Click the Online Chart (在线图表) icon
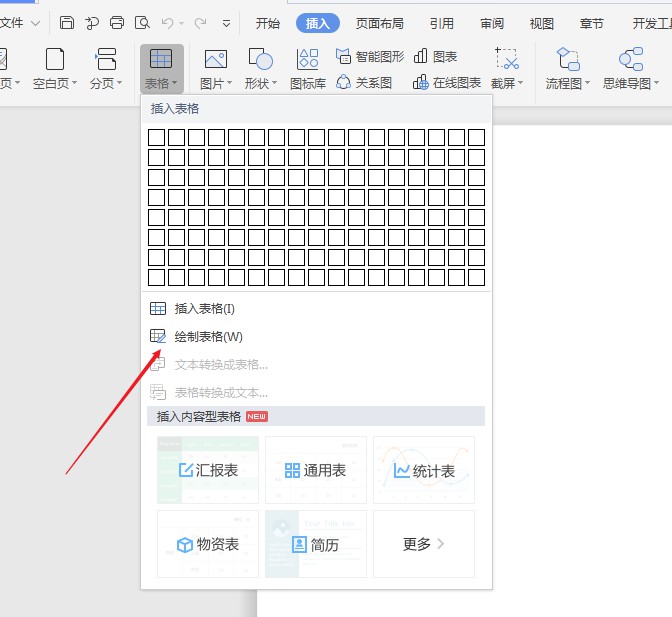This screenshot has height=617, width=672. [x=447, y=83]
